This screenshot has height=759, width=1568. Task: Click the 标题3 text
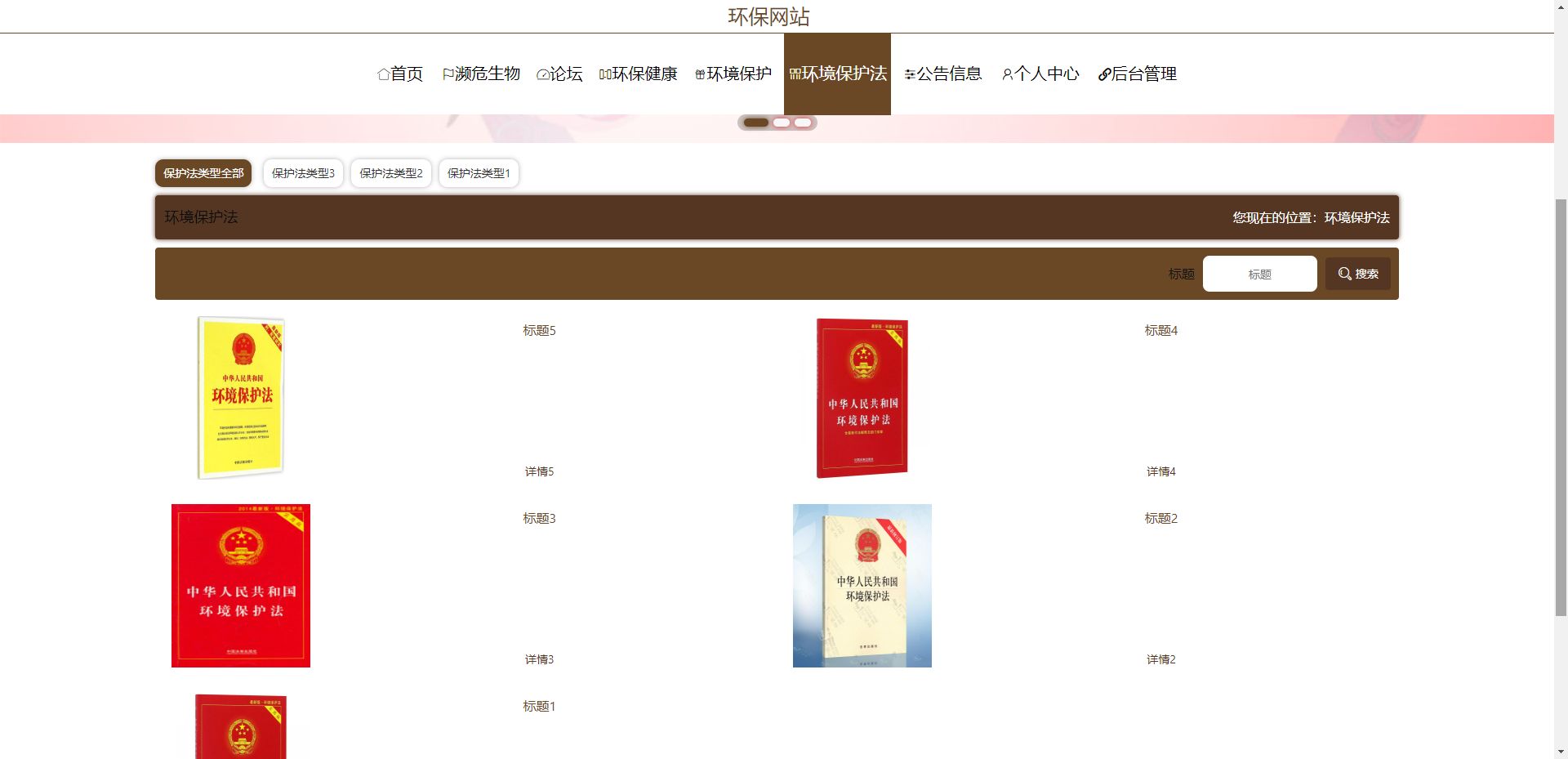(539, 519)
